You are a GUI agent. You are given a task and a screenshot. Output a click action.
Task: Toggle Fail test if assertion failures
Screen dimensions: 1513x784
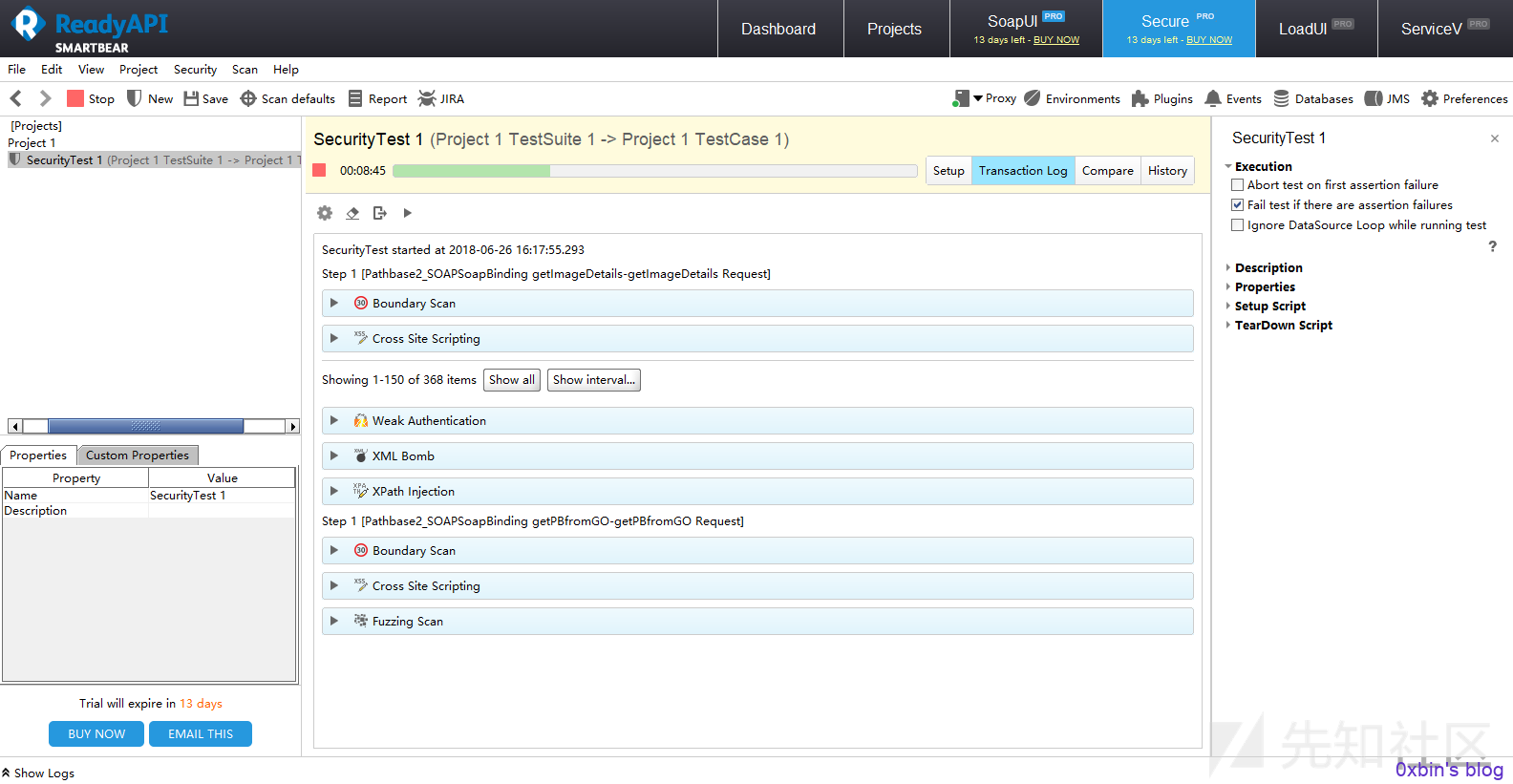(x=1238, y=205)
